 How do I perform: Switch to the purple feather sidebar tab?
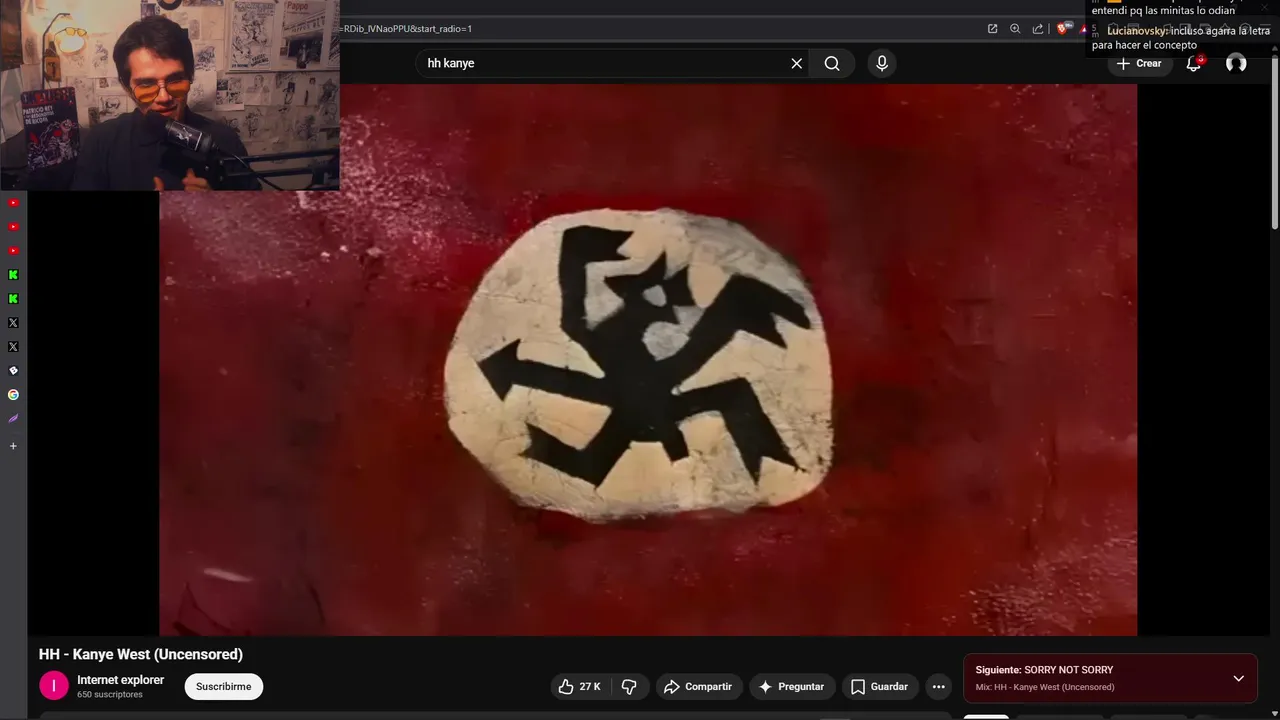tap(13, 419)
